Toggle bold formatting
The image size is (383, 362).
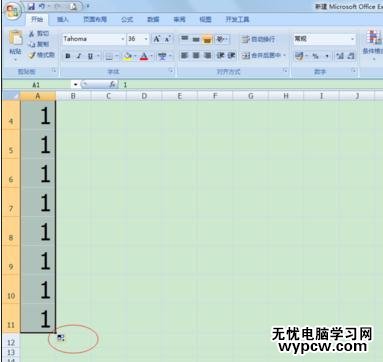pyautogui.click(x=68, y=56)
